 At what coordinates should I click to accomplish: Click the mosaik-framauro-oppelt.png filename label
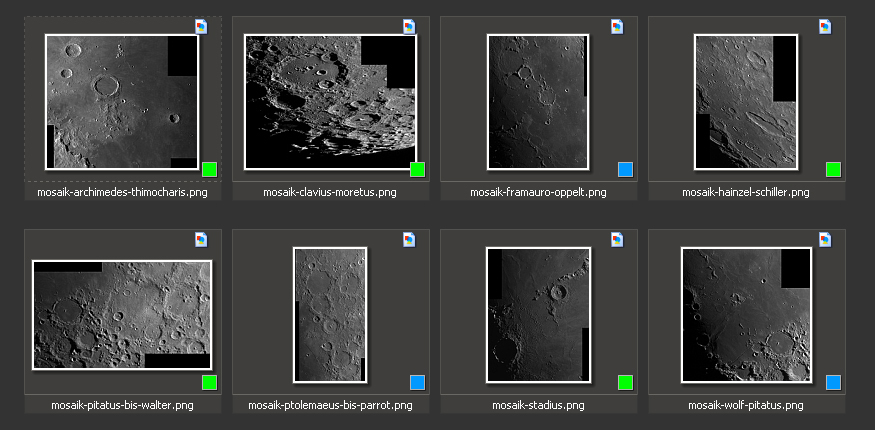pos(538,192)
